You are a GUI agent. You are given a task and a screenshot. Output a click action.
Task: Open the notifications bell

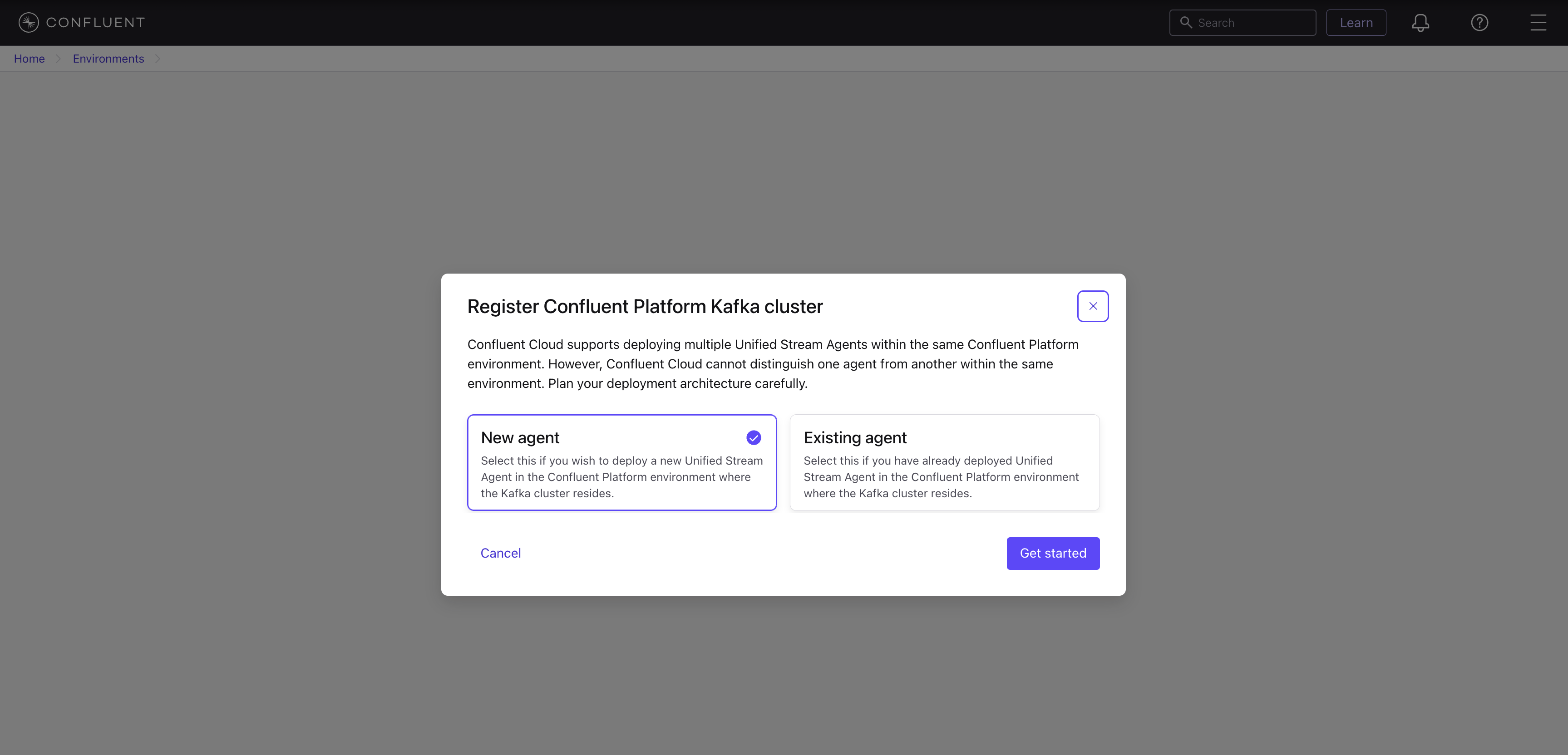click(1420, 23)
